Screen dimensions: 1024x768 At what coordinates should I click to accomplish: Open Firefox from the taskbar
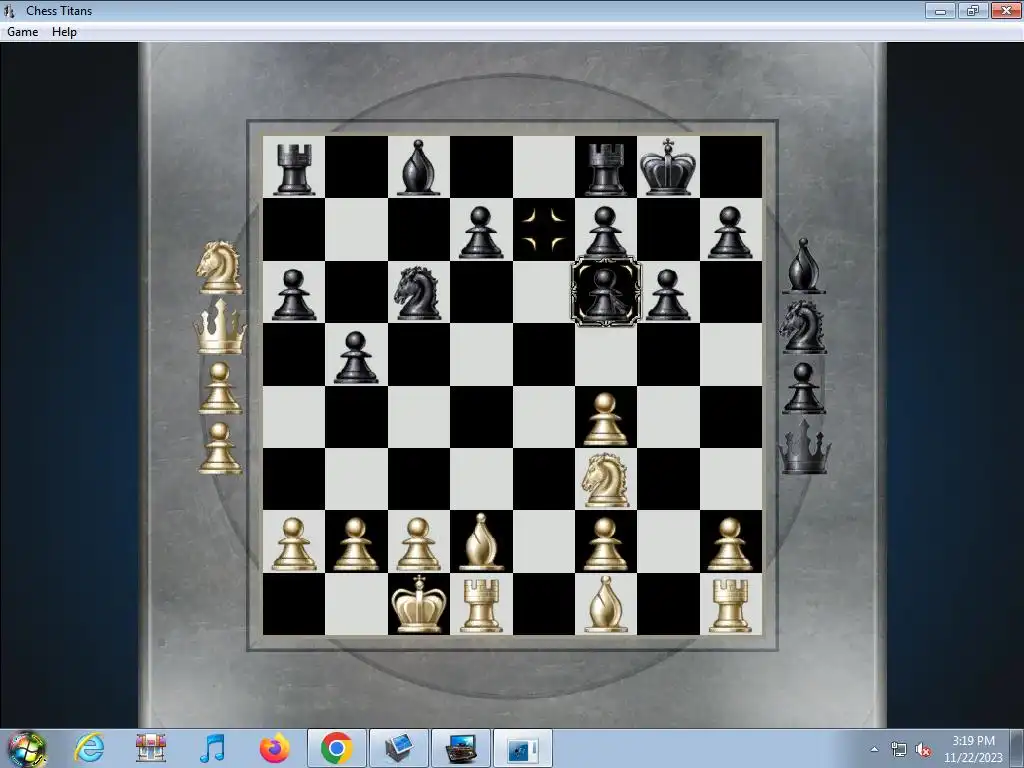click(275, 748)
